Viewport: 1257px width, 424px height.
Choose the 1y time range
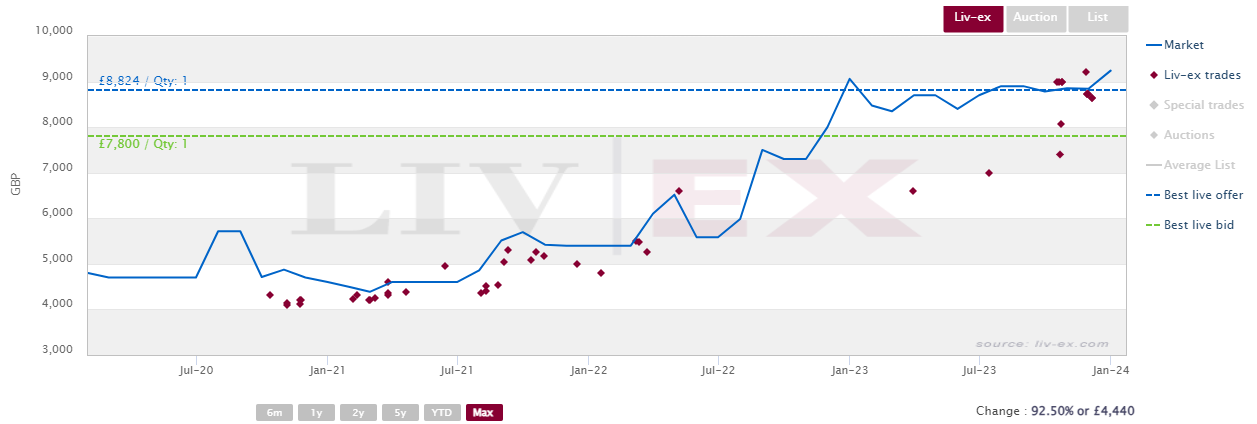coord(317,412)
